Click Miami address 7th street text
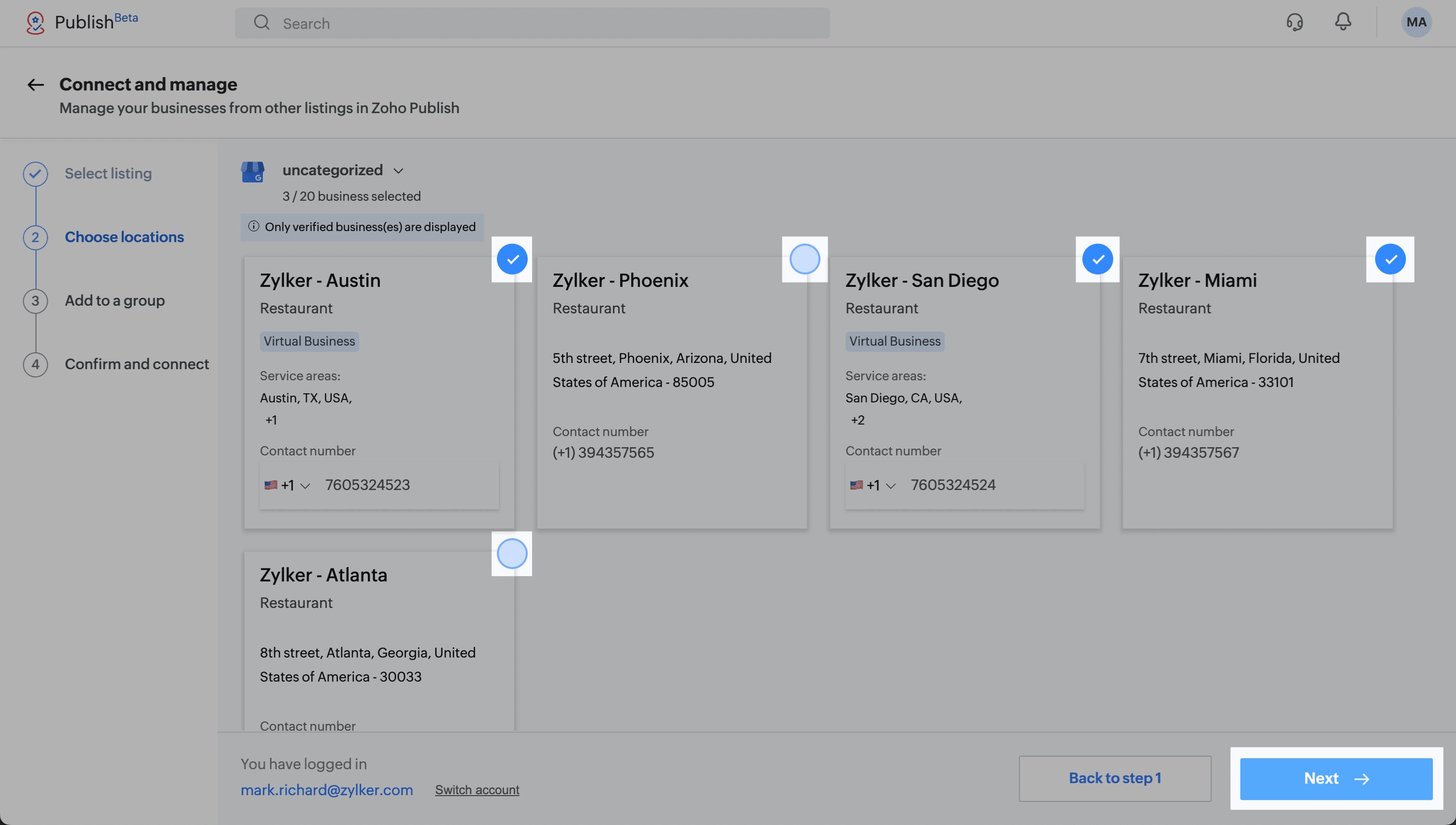This screenshot has width=1456, height=825. pos(1239,370)
